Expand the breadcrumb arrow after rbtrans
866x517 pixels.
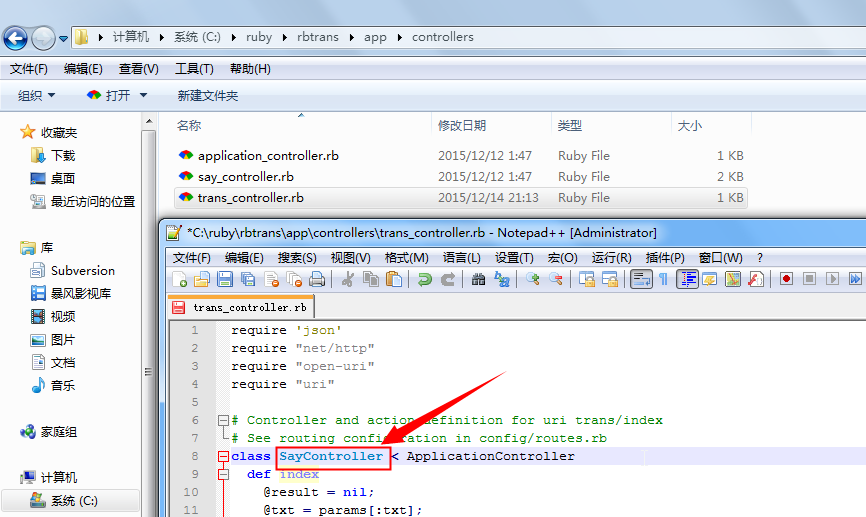pos(352,38)
